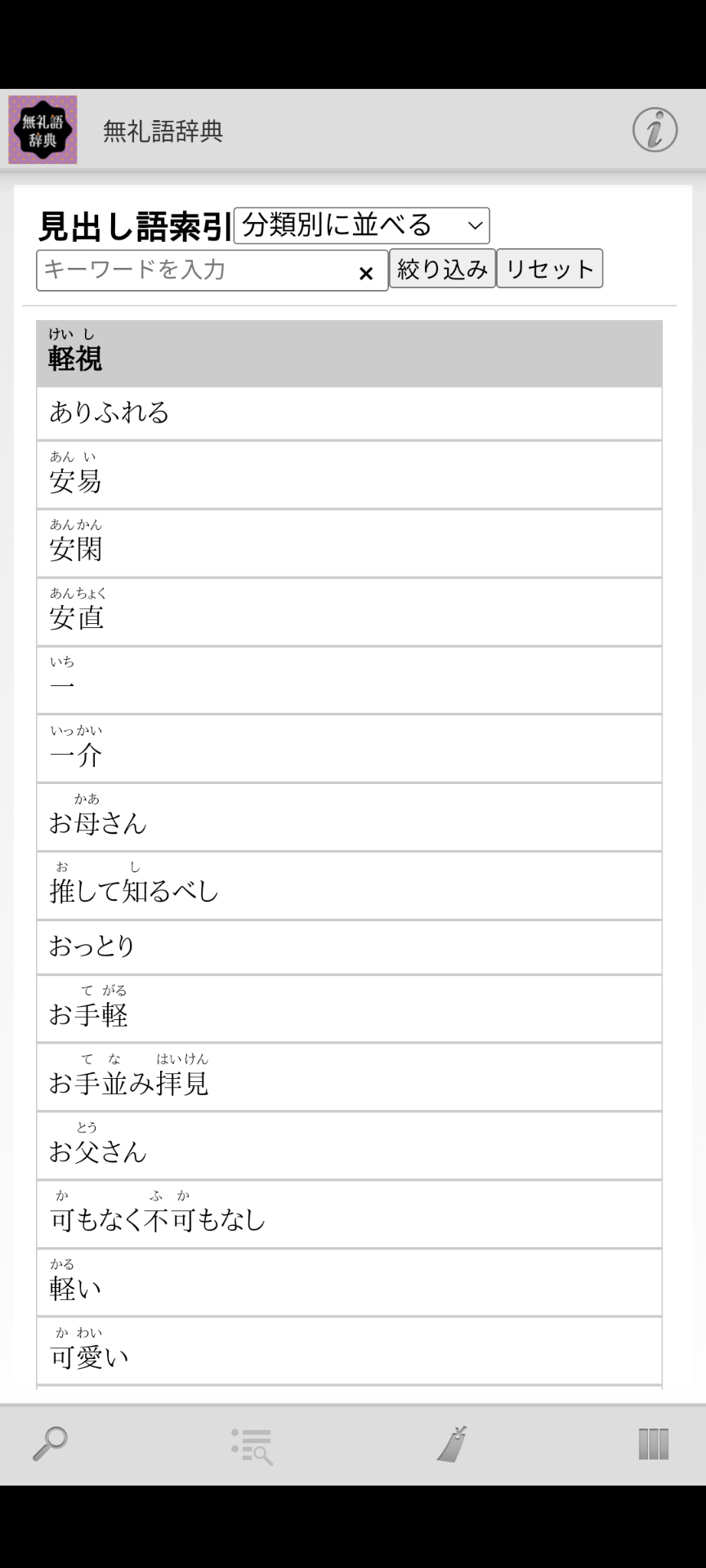Clear the keyword field with X

366,273
